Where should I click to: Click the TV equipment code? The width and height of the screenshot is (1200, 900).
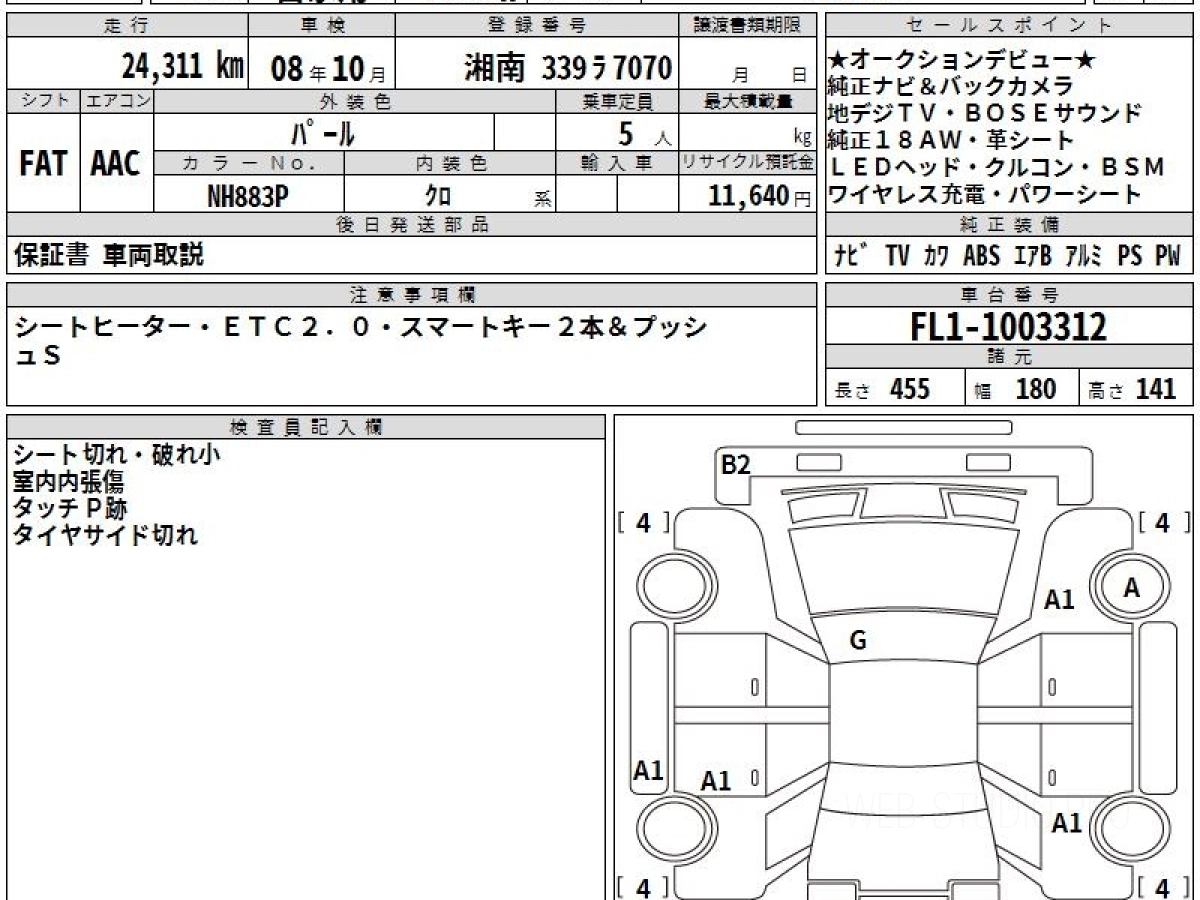[897, 256]
